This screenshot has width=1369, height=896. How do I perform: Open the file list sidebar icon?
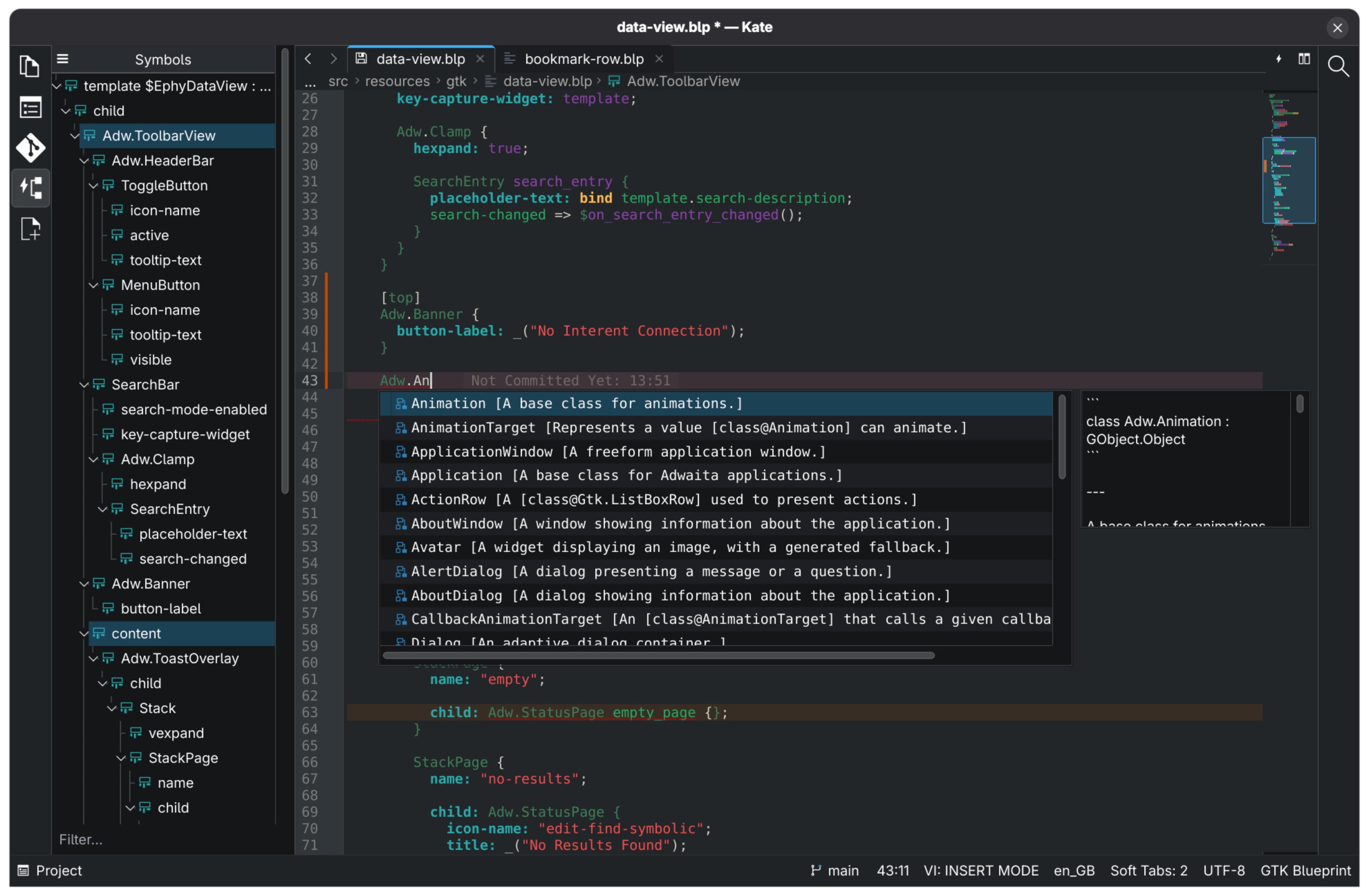pyautogui.click(x=30, y=107)
